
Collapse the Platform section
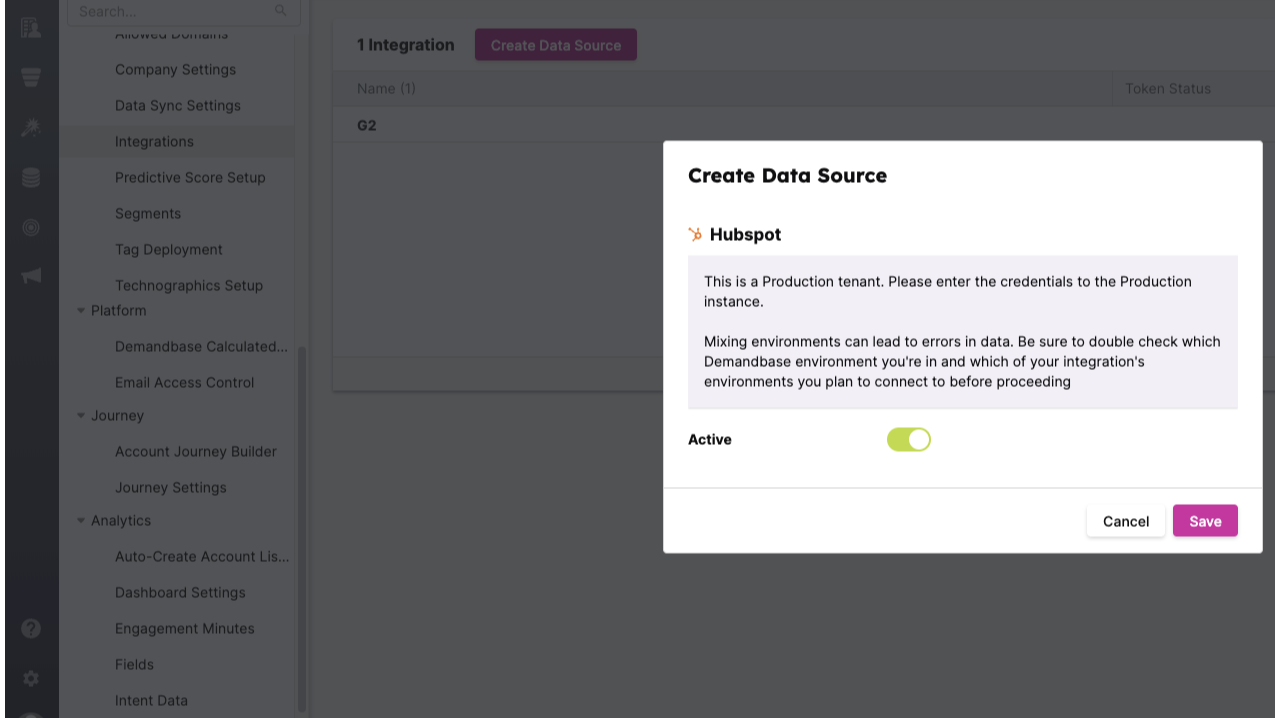[81, 311]
